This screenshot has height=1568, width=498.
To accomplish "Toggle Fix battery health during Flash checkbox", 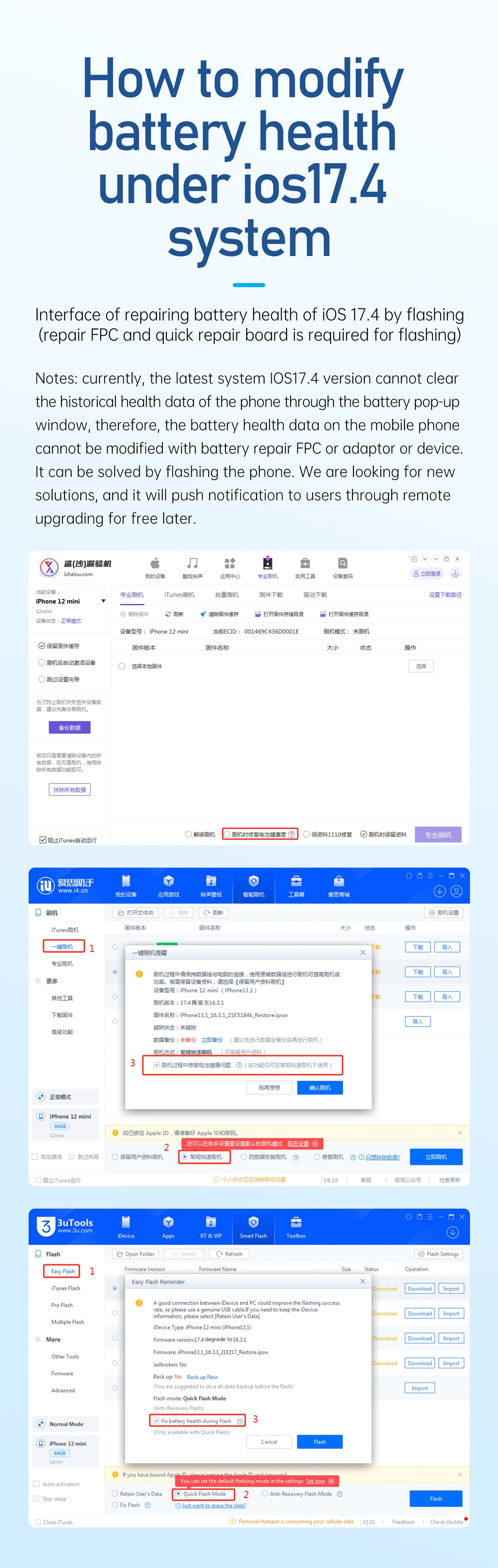I will 156,1421.
